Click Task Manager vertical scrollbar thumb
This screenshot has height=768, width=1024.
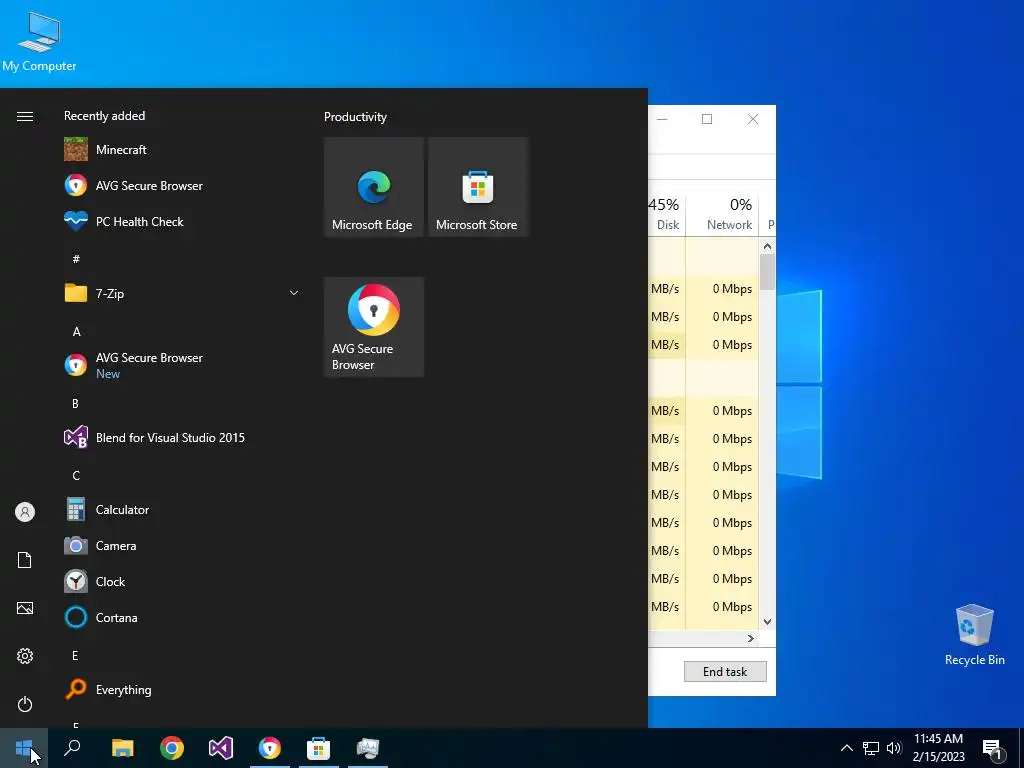[767, 272]
